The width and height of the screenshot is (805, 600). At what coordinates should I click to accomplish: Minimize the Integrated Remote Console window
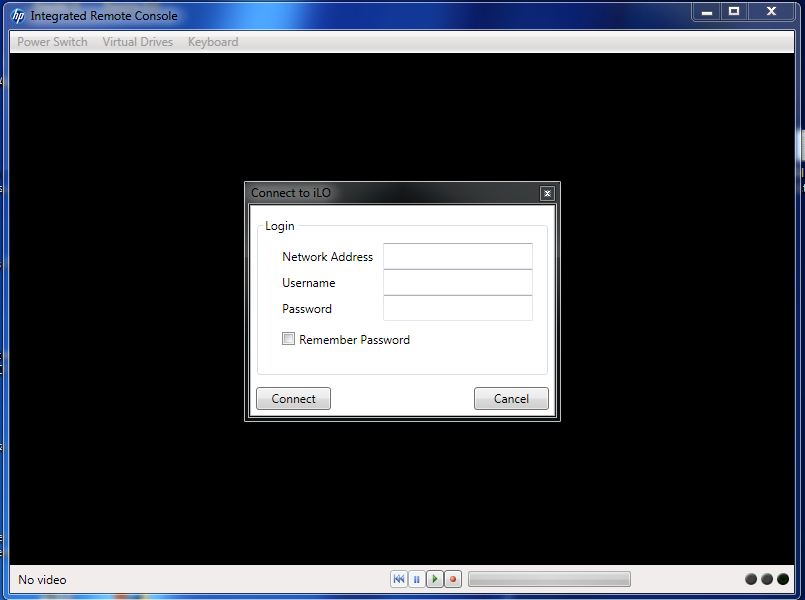click(707, 12)
